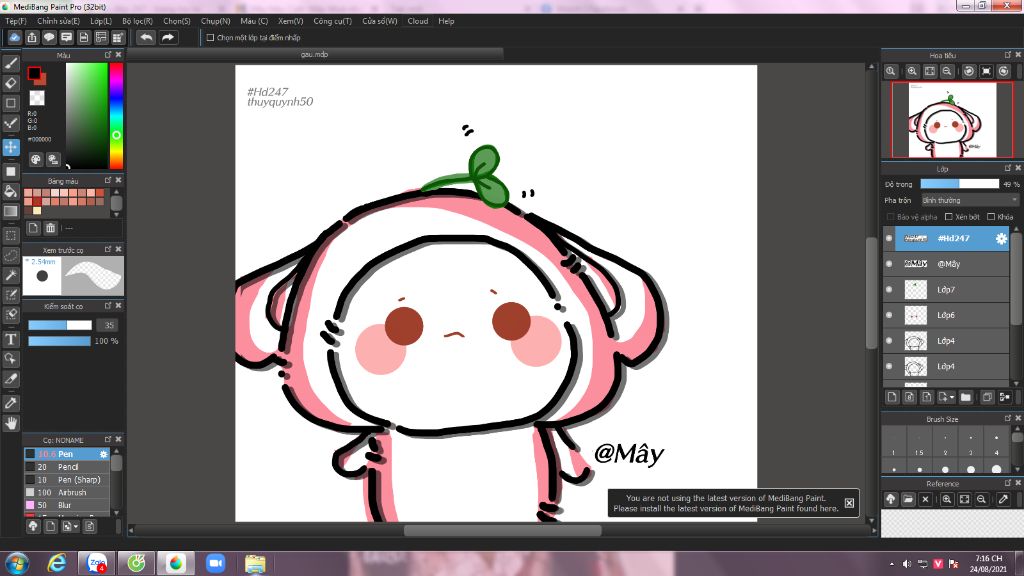
Task: Adjust the Độ trong opacity slider
Action: pos(959,184)
